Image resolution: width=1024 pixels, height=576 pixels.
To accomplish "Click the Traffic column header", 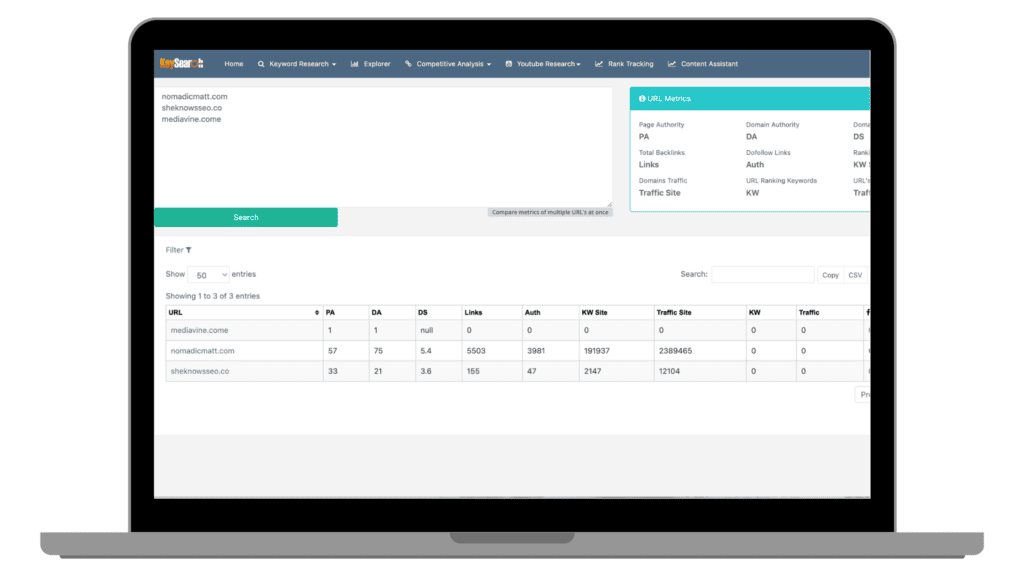I will [829, 313].
